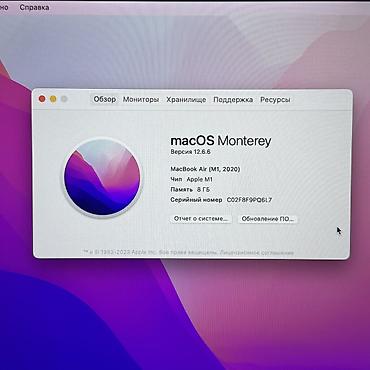Select the Обзор tab
Viewport: 370px width, 370px height.
point(105,99)
